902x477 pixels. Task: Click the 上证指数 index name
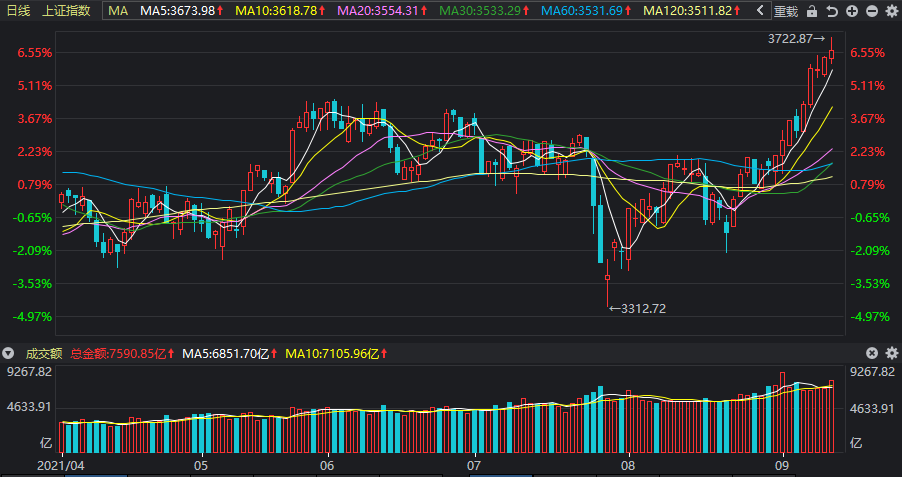click(66, 10)
